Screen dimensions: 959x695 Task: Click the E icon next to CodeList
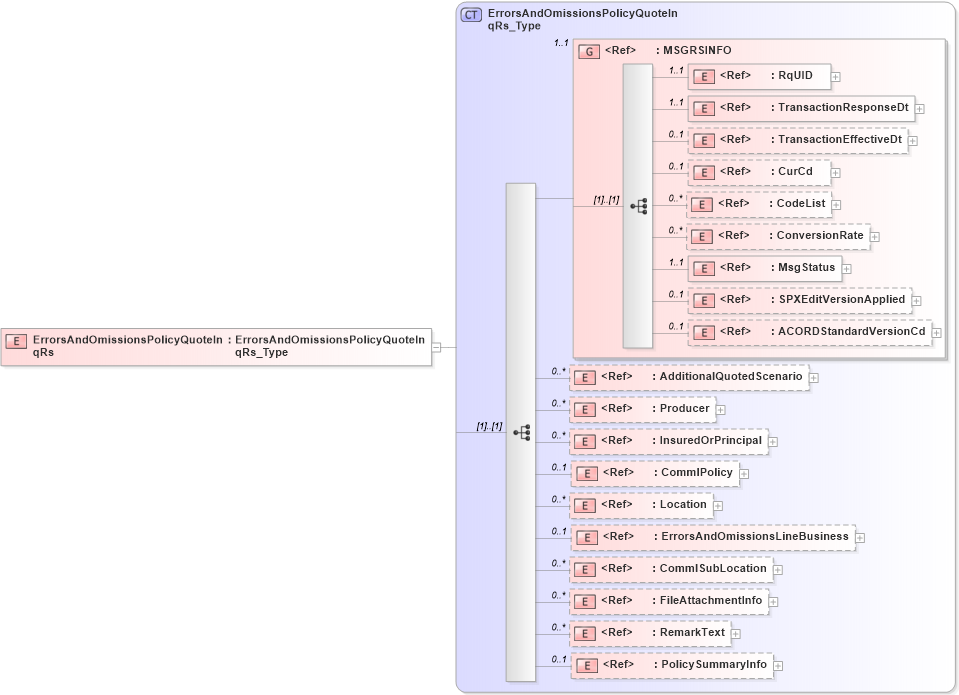[700, 203]
